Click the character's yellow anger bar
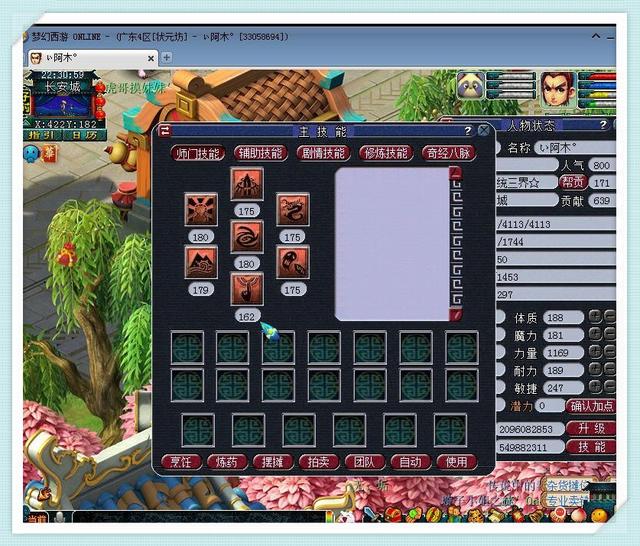This screenshot has height=546, width=640. 598,95
